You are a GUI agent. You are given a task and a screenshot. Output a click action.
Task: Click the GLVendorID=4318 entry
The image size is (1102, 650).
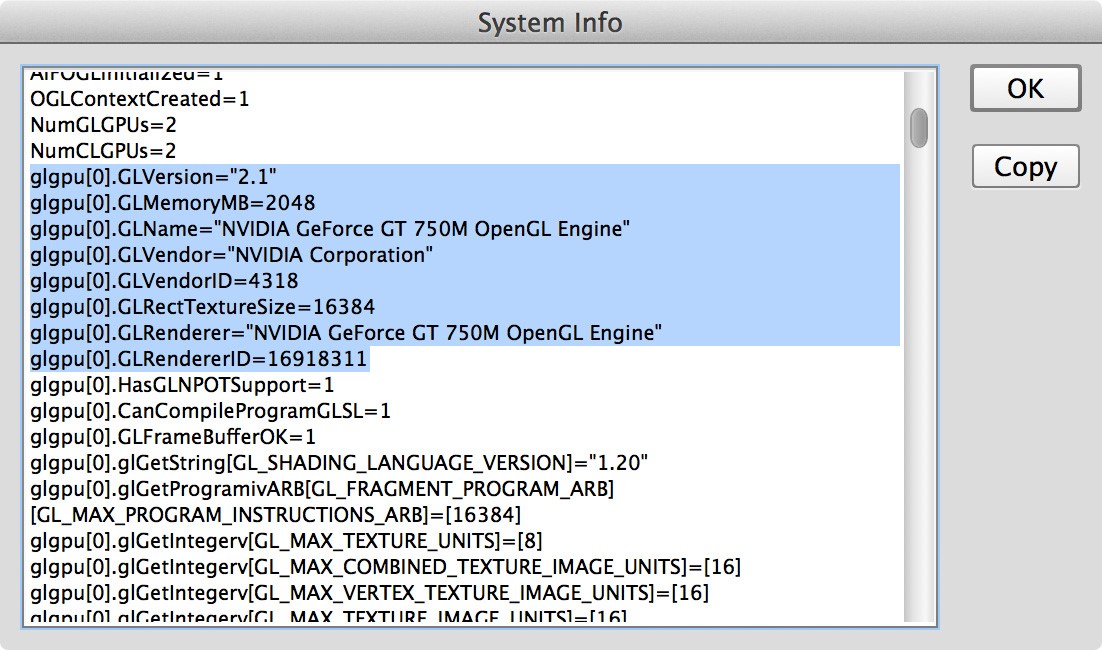pyautogui.click(x=164, y=281)
